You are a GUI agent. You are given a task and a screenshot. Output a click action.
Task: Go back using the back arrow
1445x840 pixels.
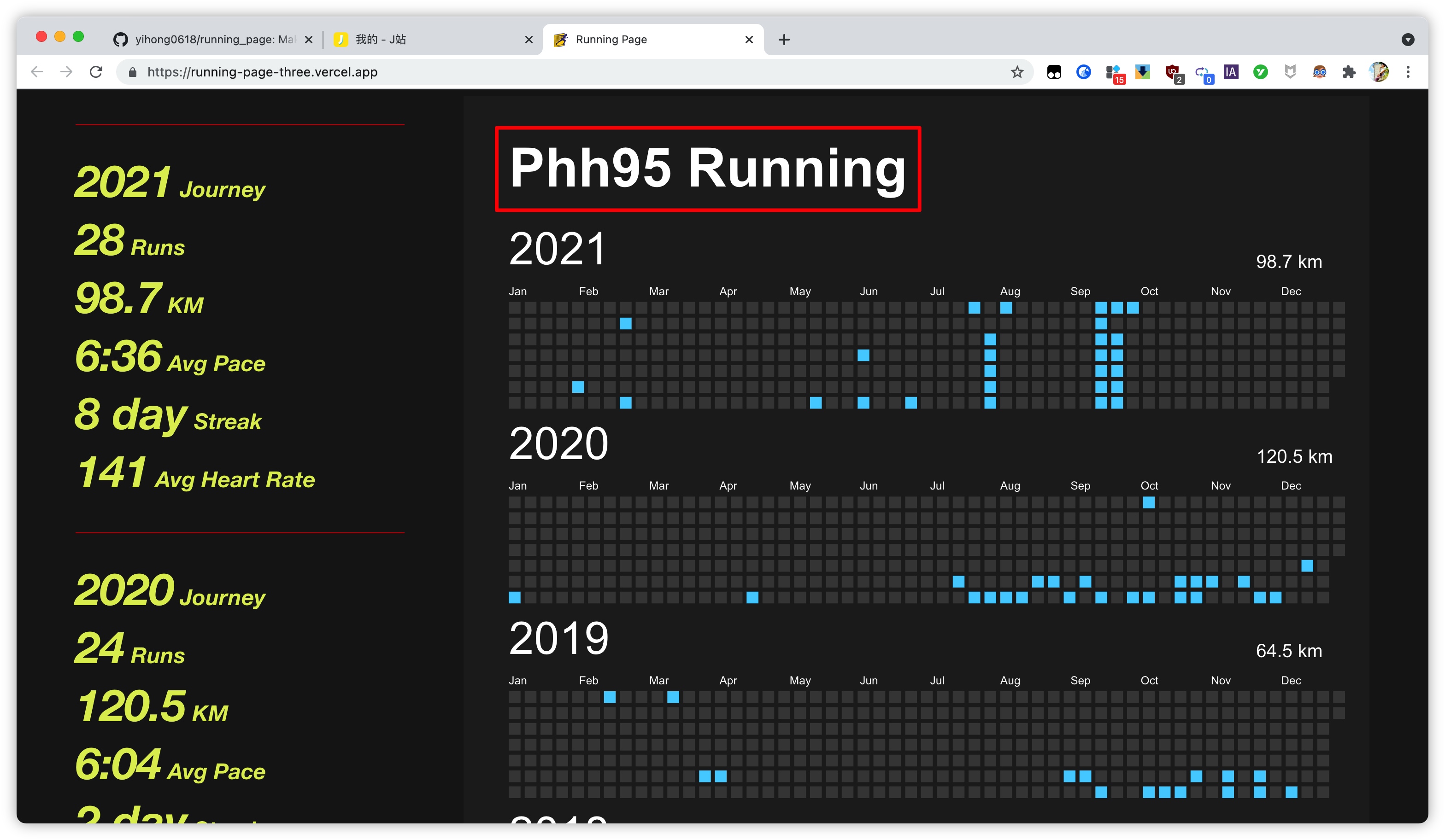click(37, 72)
